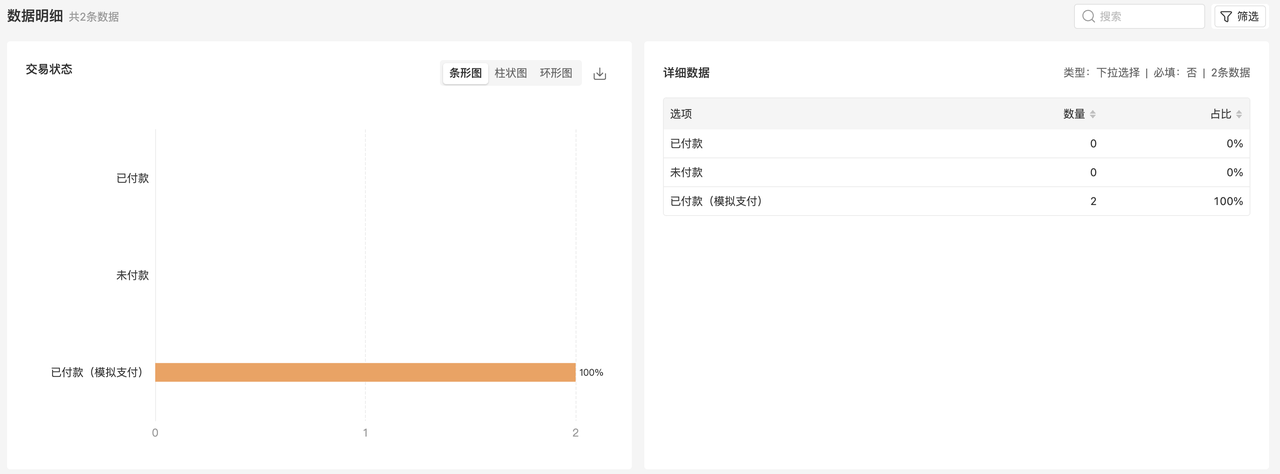This screenshot has height=474, width=1280.
Task: Switch chart to 条形图 view
Action: 466,74
